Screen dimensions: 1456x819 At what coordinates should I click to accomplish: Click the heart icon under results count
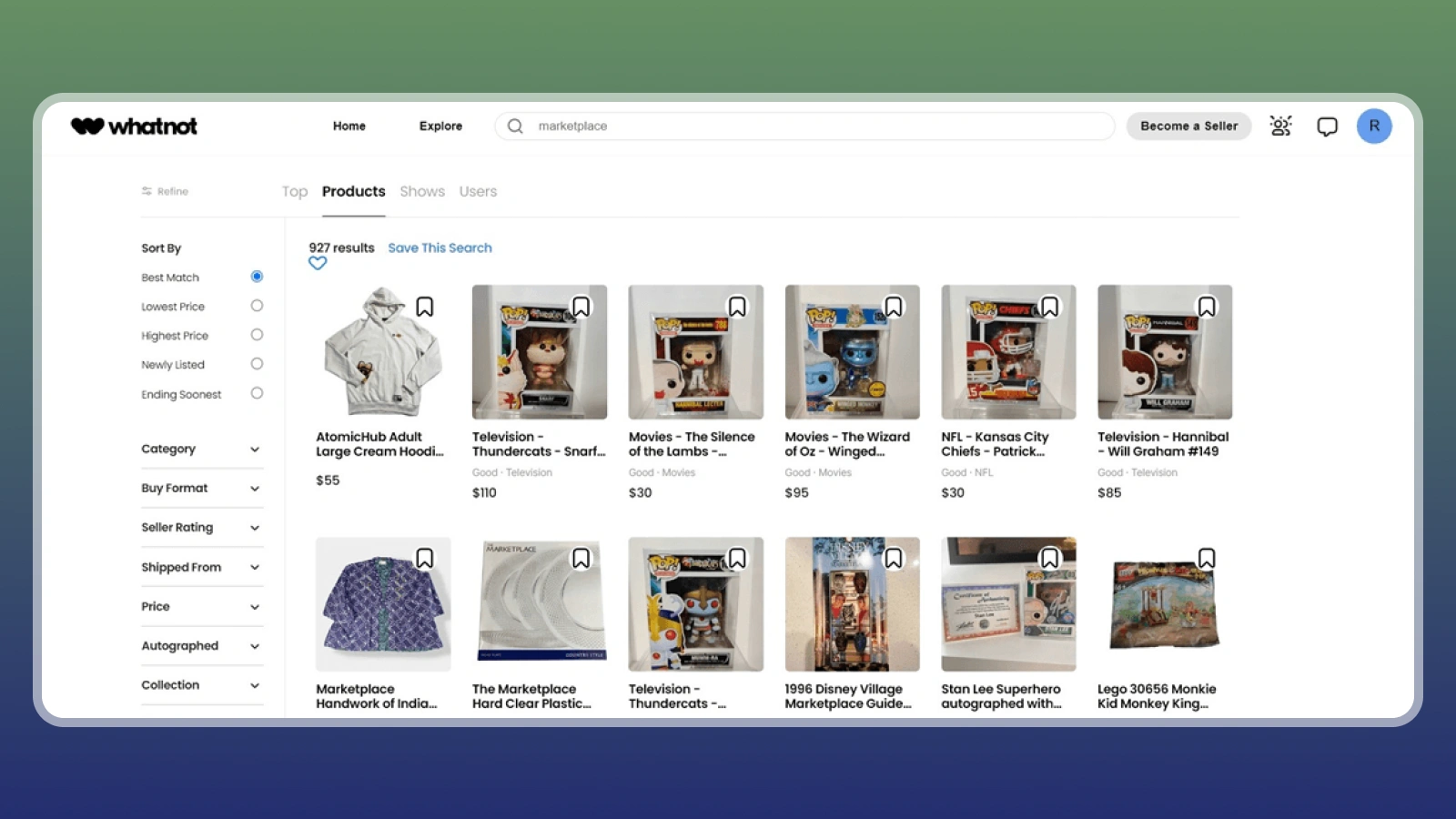(318, 263)
